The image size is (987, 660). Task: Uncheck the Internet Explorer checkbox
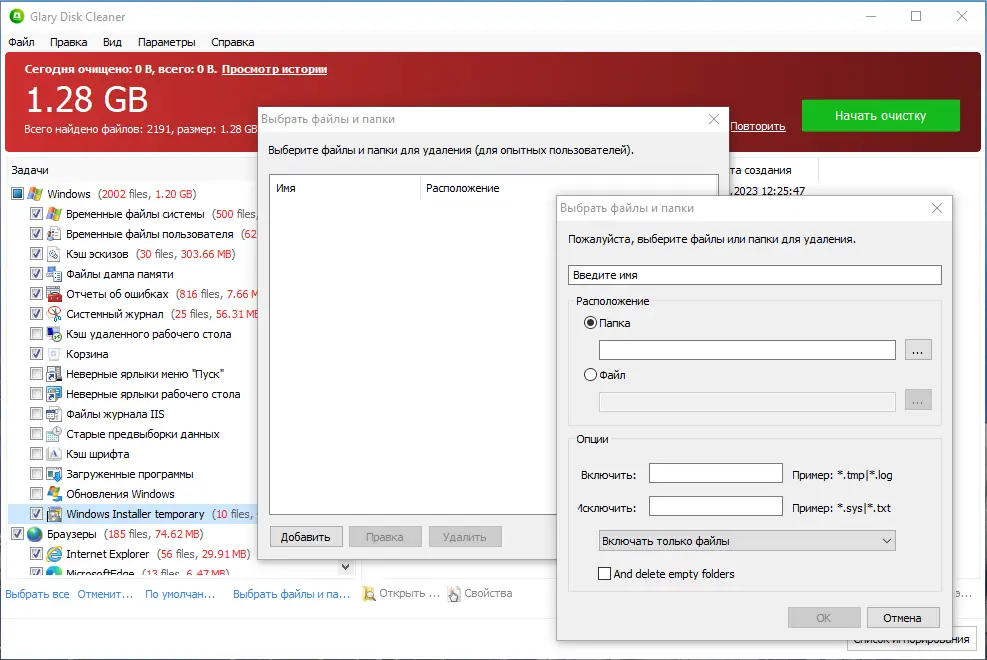(37, 554)
